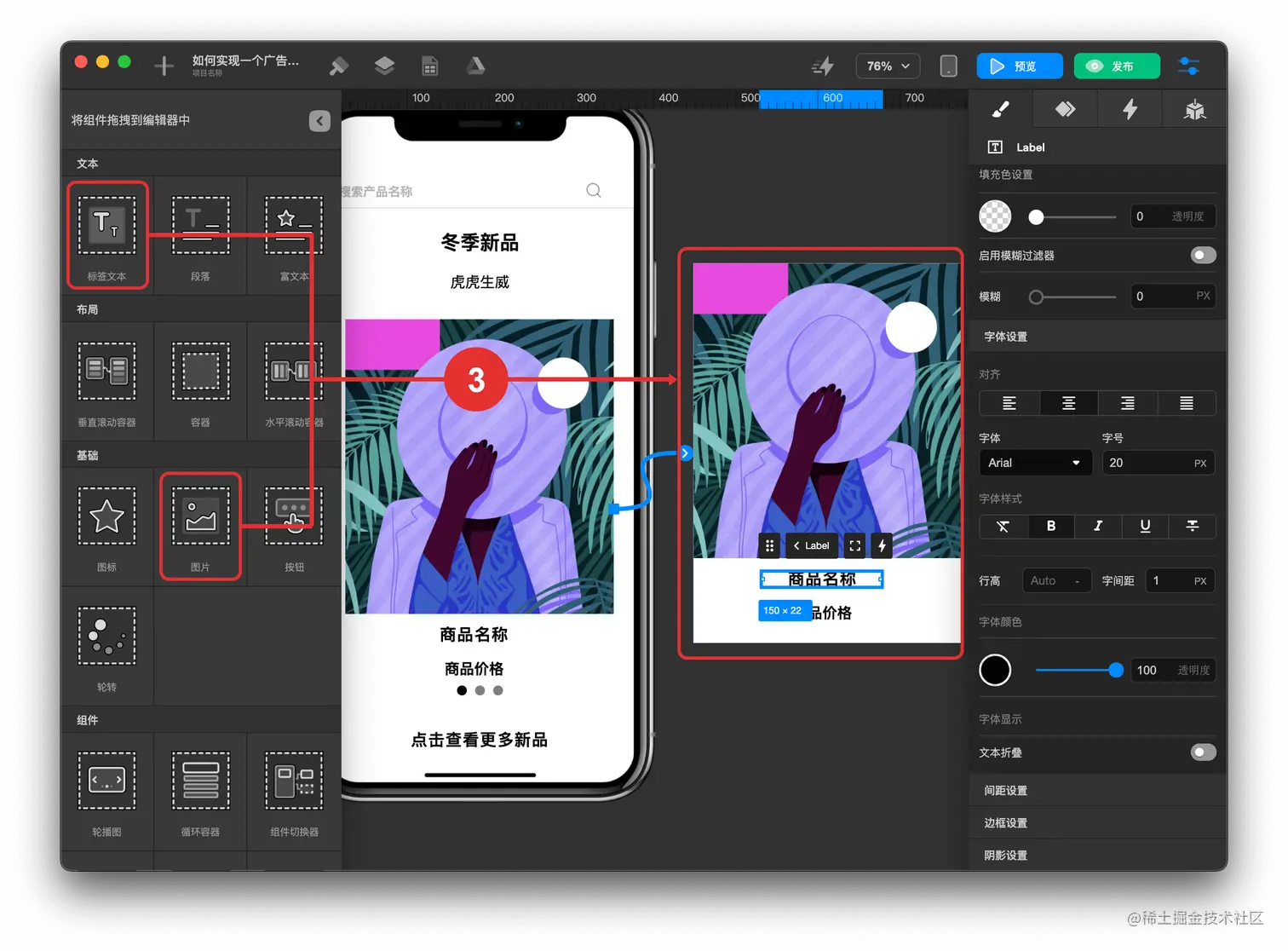1288x951 pixels.
Task: Select the 轮转 spinner component
Action: click(x=107, y=646)
